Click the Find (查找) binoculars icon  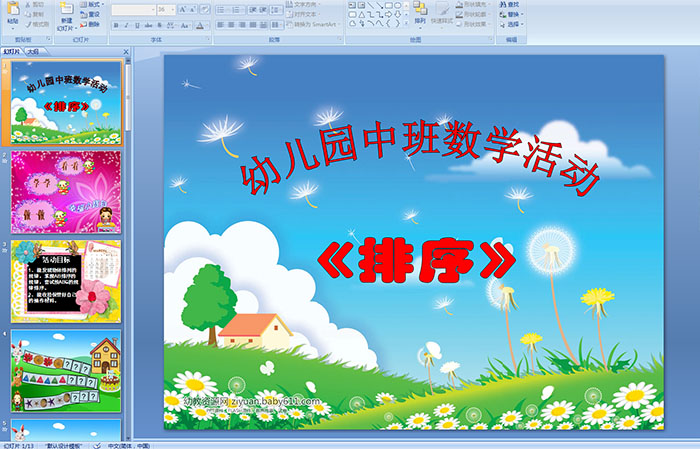tap(503, 4)
